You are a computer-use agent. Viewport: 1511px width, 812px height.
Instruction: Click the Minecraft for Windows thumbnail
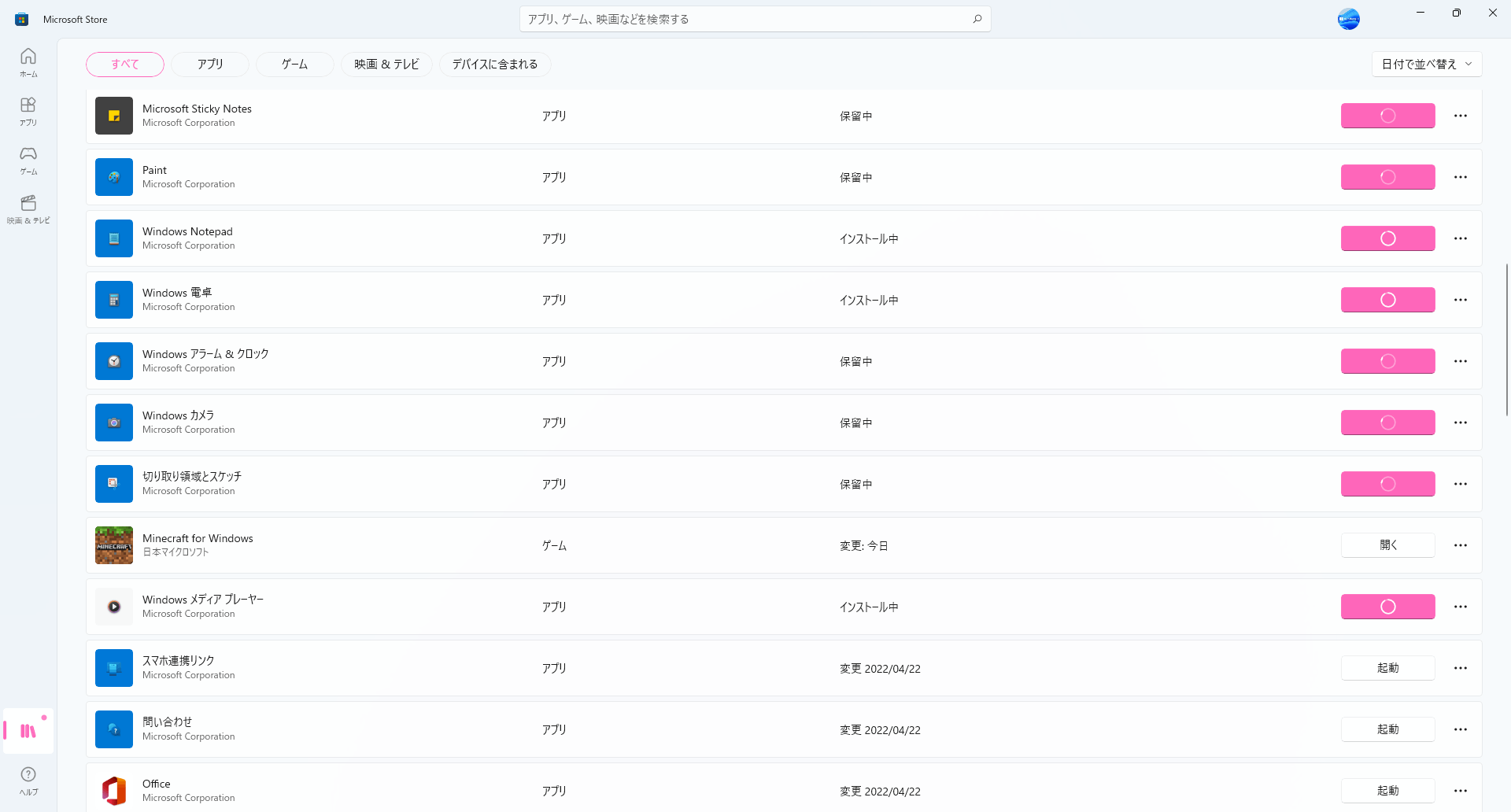click(x=114, y=545)
